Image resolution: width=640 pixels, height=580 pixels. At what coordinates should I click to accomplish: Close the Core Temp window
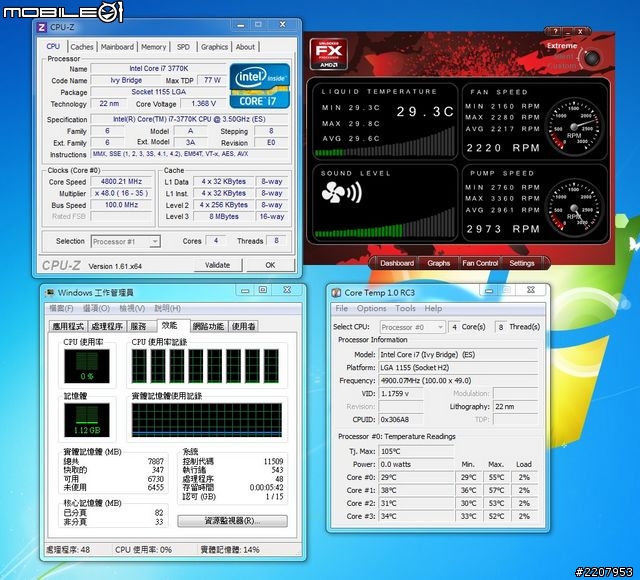(x=531, y=290)
